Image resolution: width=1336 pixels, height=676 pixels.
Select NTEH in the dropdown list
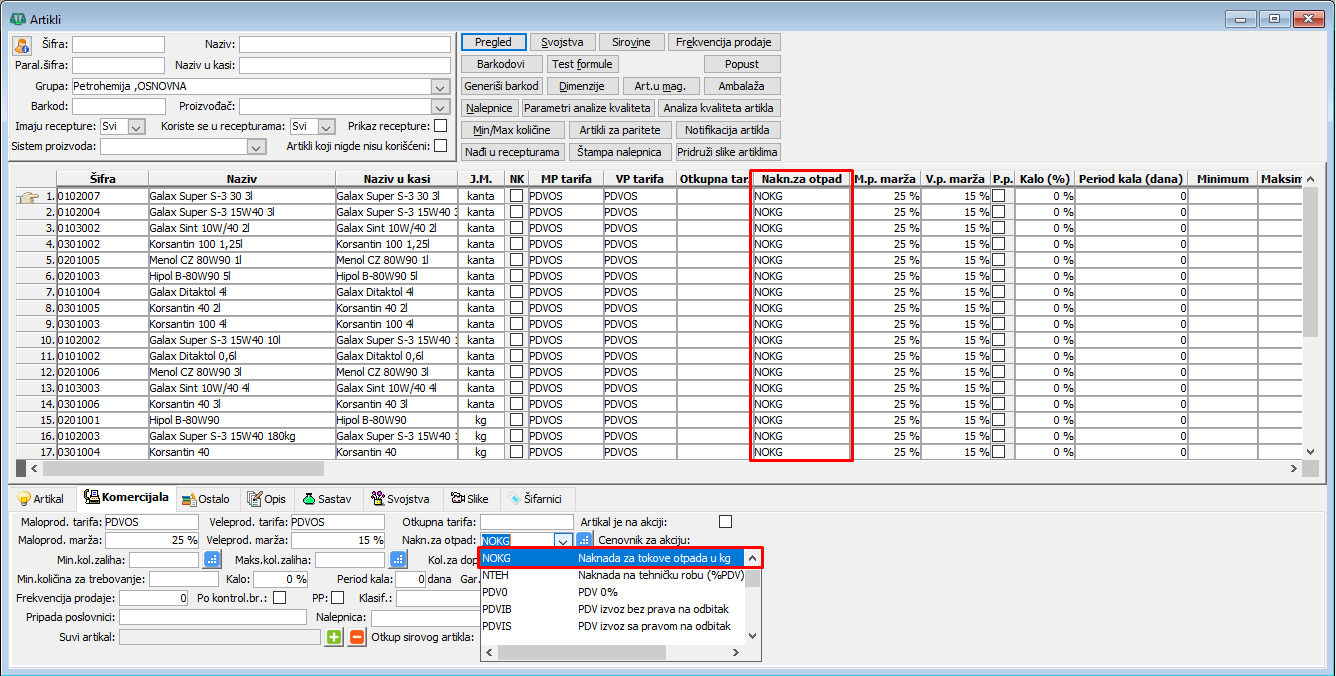click(614, 575)
